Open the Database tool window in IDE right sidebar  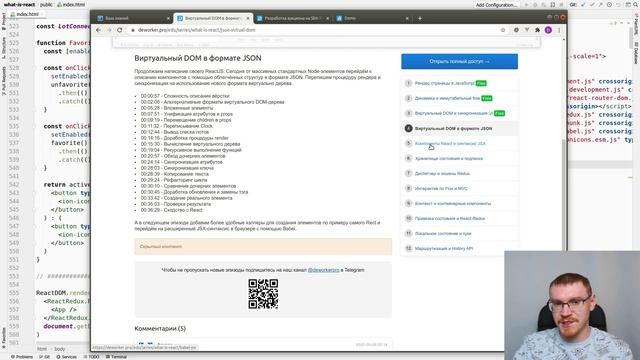click(x=636, y=53)
